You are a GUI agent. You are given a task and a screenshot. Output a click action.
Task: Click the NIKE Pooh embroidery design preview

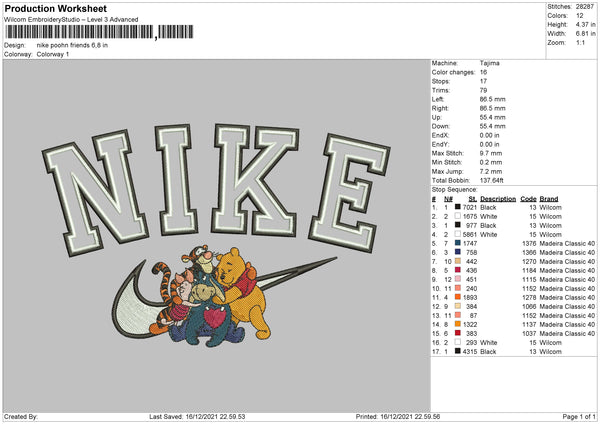pos(216,235)
